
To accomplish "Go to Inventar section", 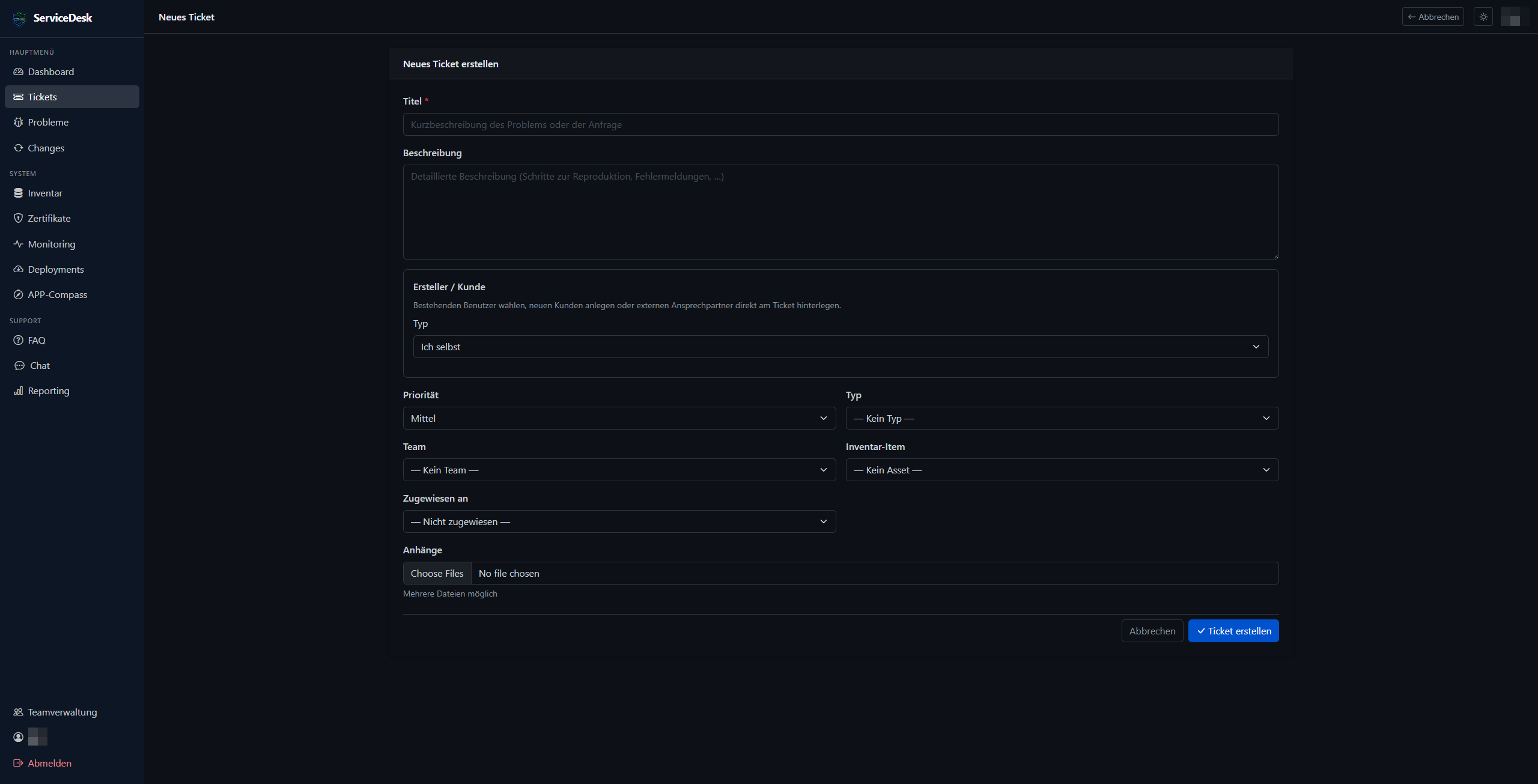I will [72, 193].
